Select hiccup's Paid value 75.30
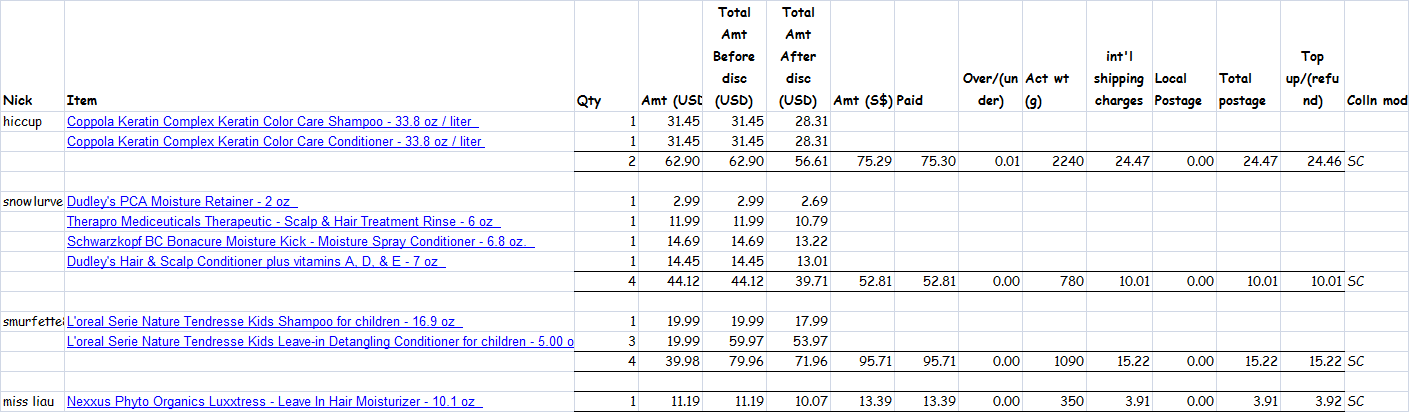The width and height of the screenshot is (1409, 412). [926, 161]
